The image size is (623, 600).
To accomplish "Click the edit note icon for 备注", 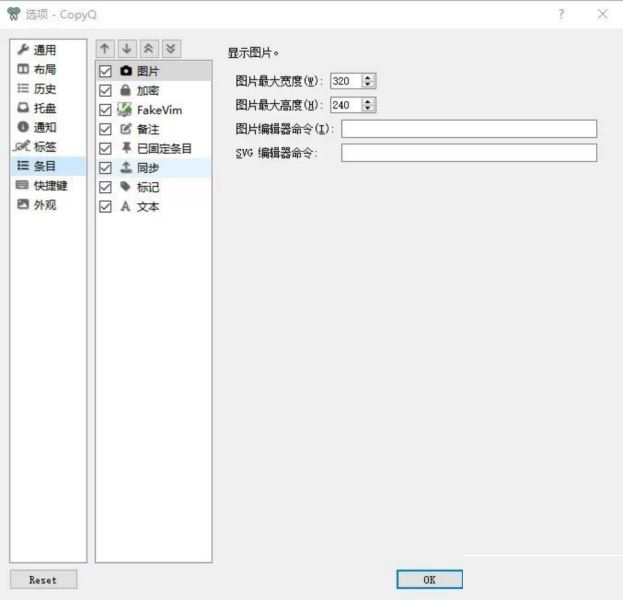I will point(126,129).
